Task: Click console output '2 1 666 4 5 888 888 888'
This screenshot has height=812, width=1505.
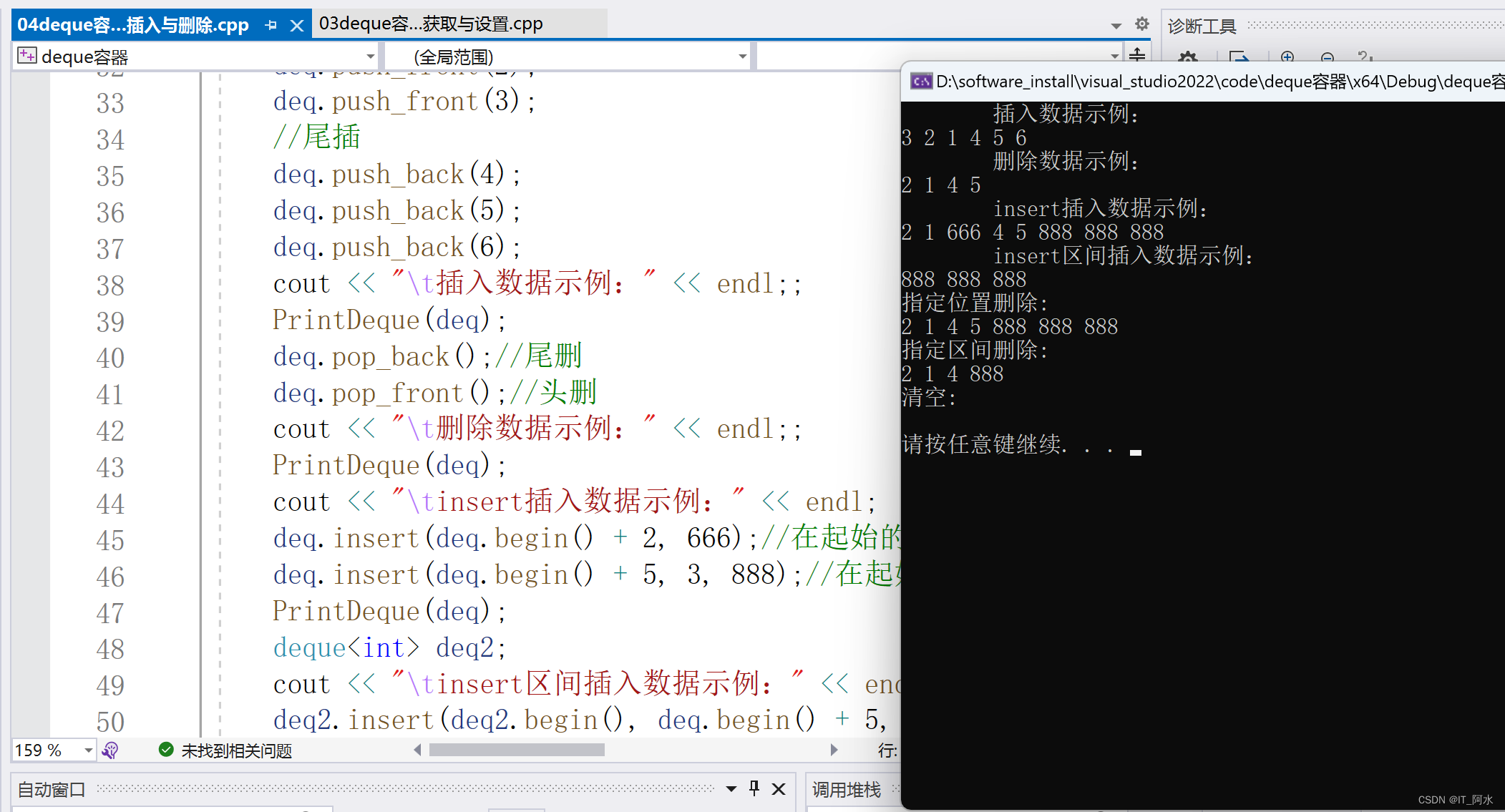Action: click(x=1033, y=232)
